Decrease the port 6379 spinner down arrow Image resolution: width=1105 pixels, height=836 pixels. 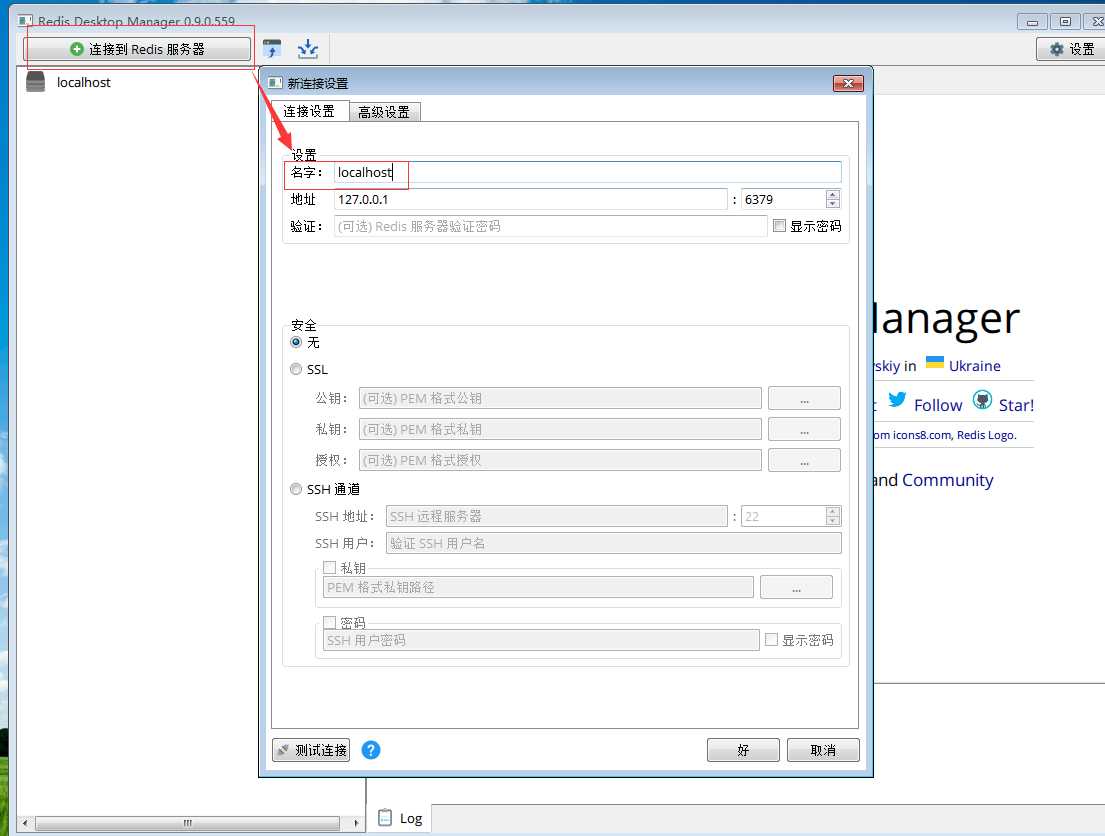tap(833, 204)
